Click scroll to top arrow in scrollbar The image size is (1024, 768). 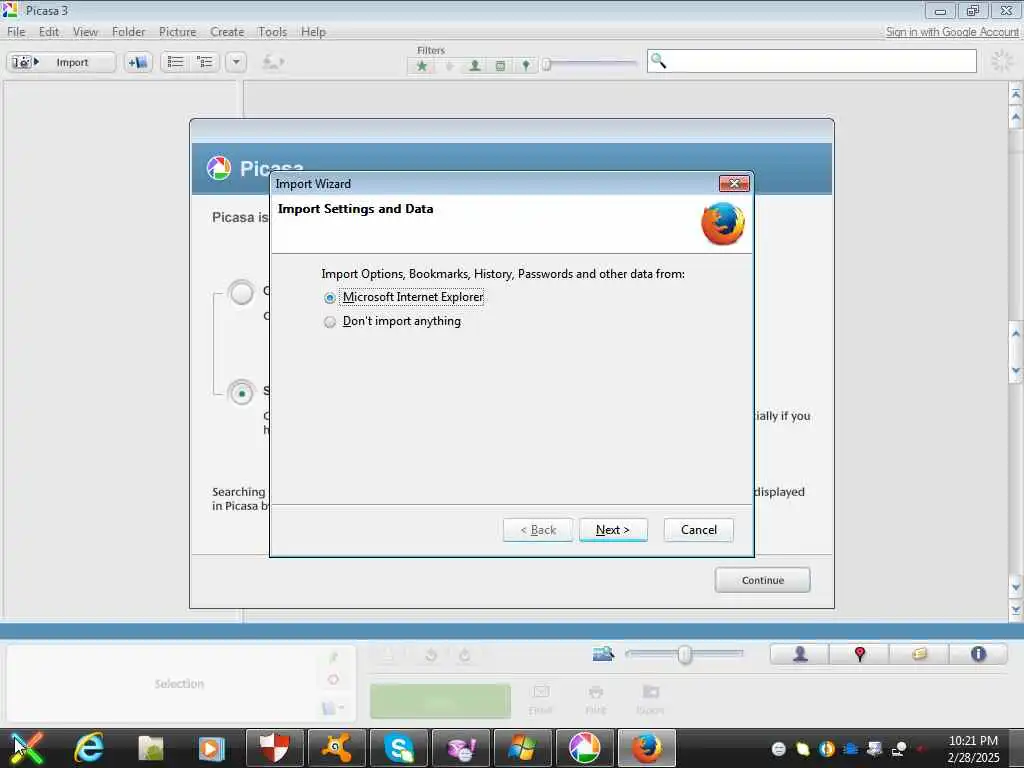click(1016, 94)
